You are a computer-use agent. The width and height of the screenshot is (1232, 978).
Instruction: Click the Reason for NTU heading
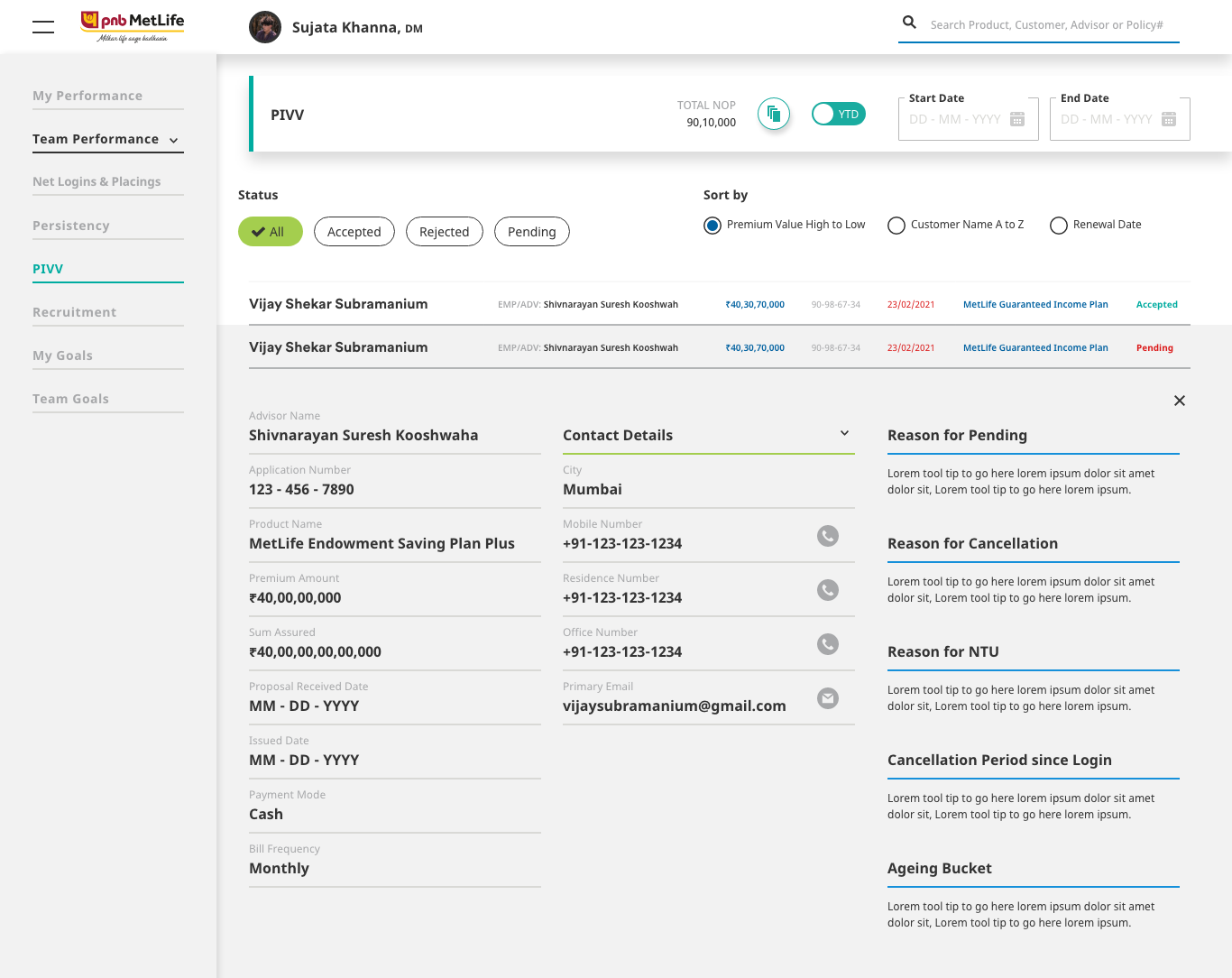click(x=943, y=651)
